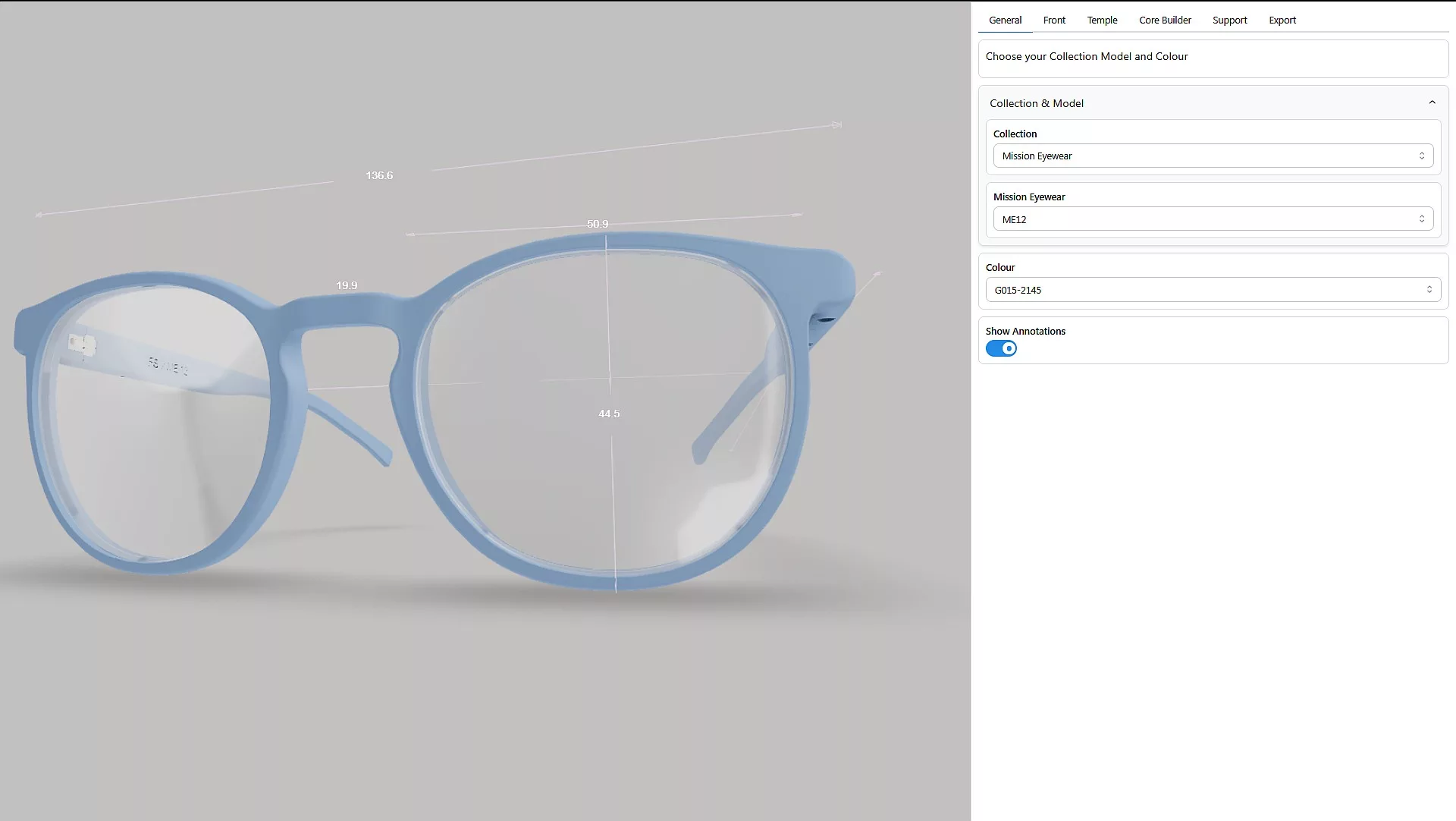The width and height of the screenshot is (1456, 821).
Task: Click the 44.5 lens height annotation
Action: coord(608,414)
